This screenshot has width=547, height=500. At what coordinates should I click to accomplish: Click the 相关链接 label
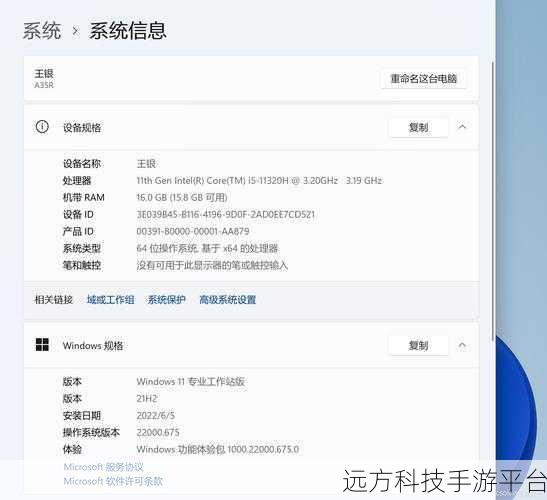tap(54, 300)
